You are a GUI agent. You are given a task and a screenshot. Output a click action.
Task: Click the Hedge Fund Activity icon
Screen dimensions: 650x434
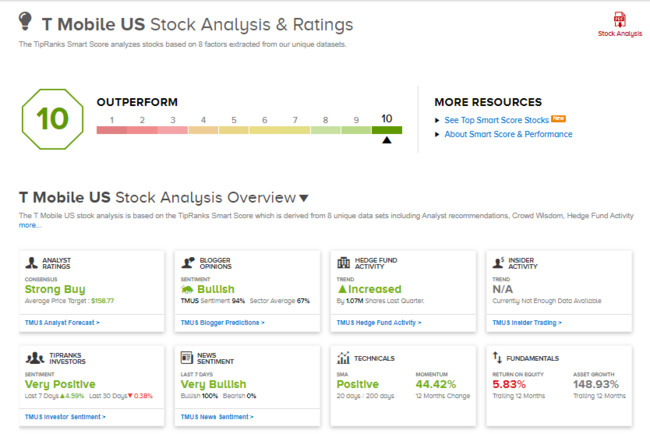tap(342, 262)
